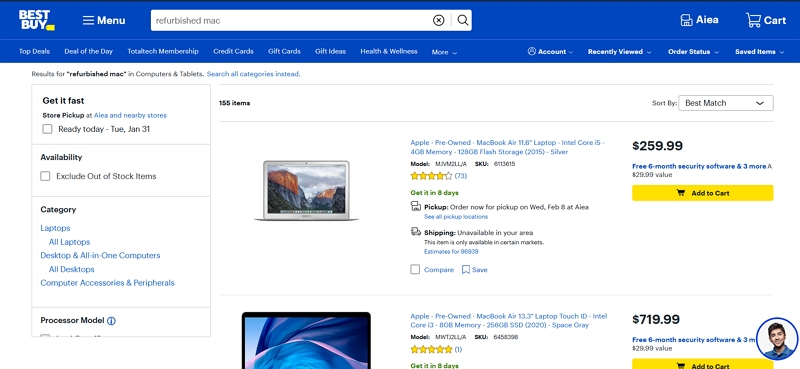800x369 pixels.
Task: Open Estimates for 96939 link
Action: pos(451,252)
